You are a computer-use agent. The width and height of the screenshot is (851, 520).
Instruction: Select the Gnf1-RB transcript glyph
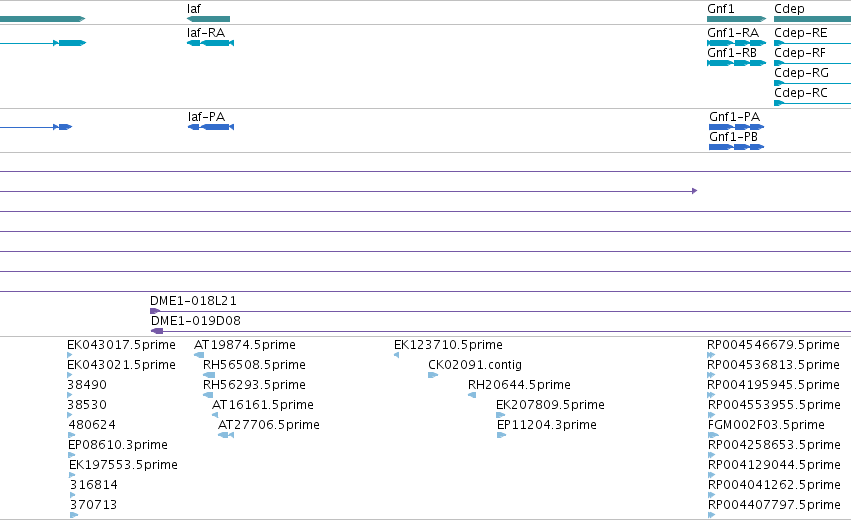[736, 63]
